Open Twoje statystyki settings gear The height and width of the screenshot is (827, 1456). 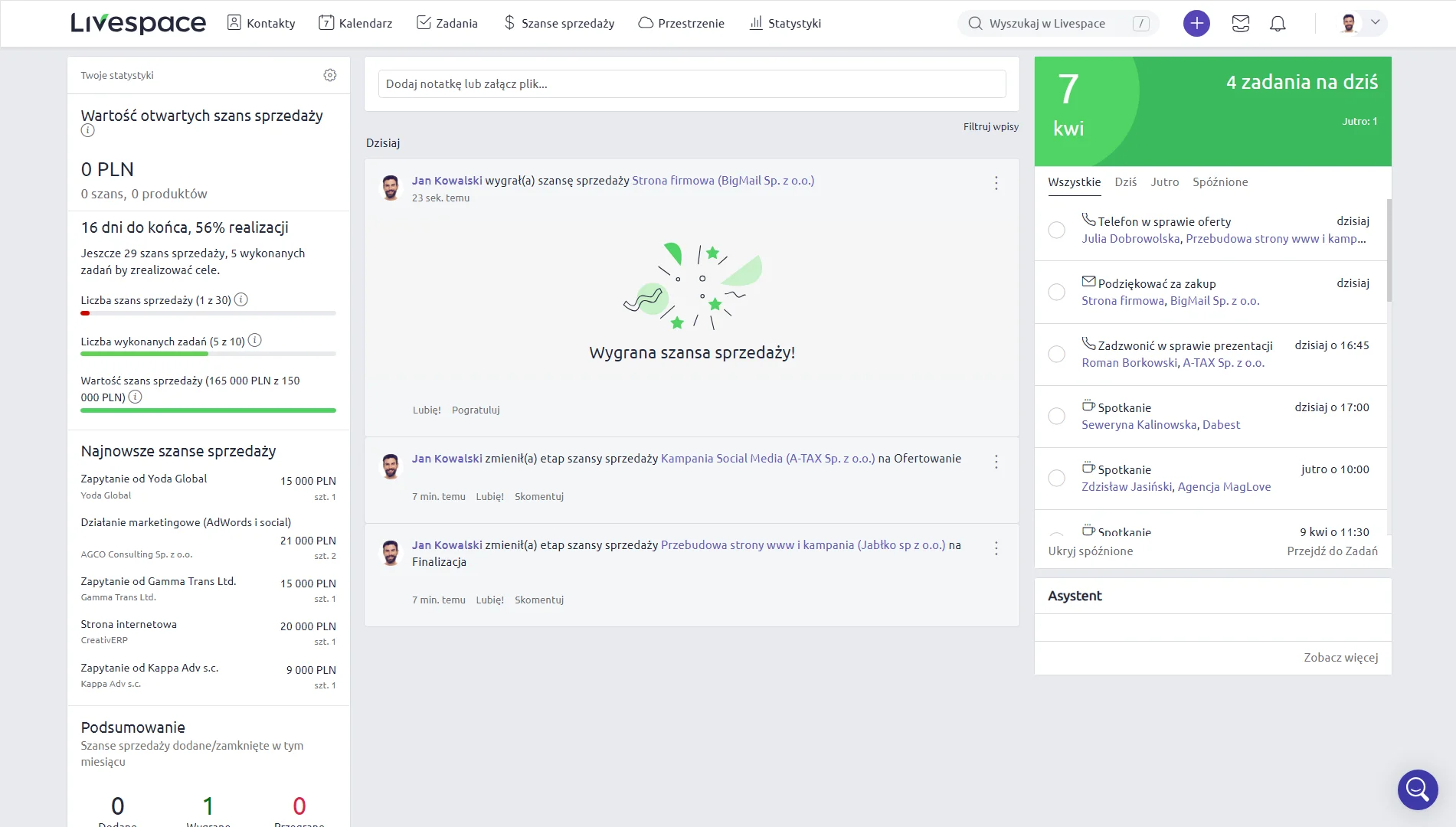[x=330, y=74]
